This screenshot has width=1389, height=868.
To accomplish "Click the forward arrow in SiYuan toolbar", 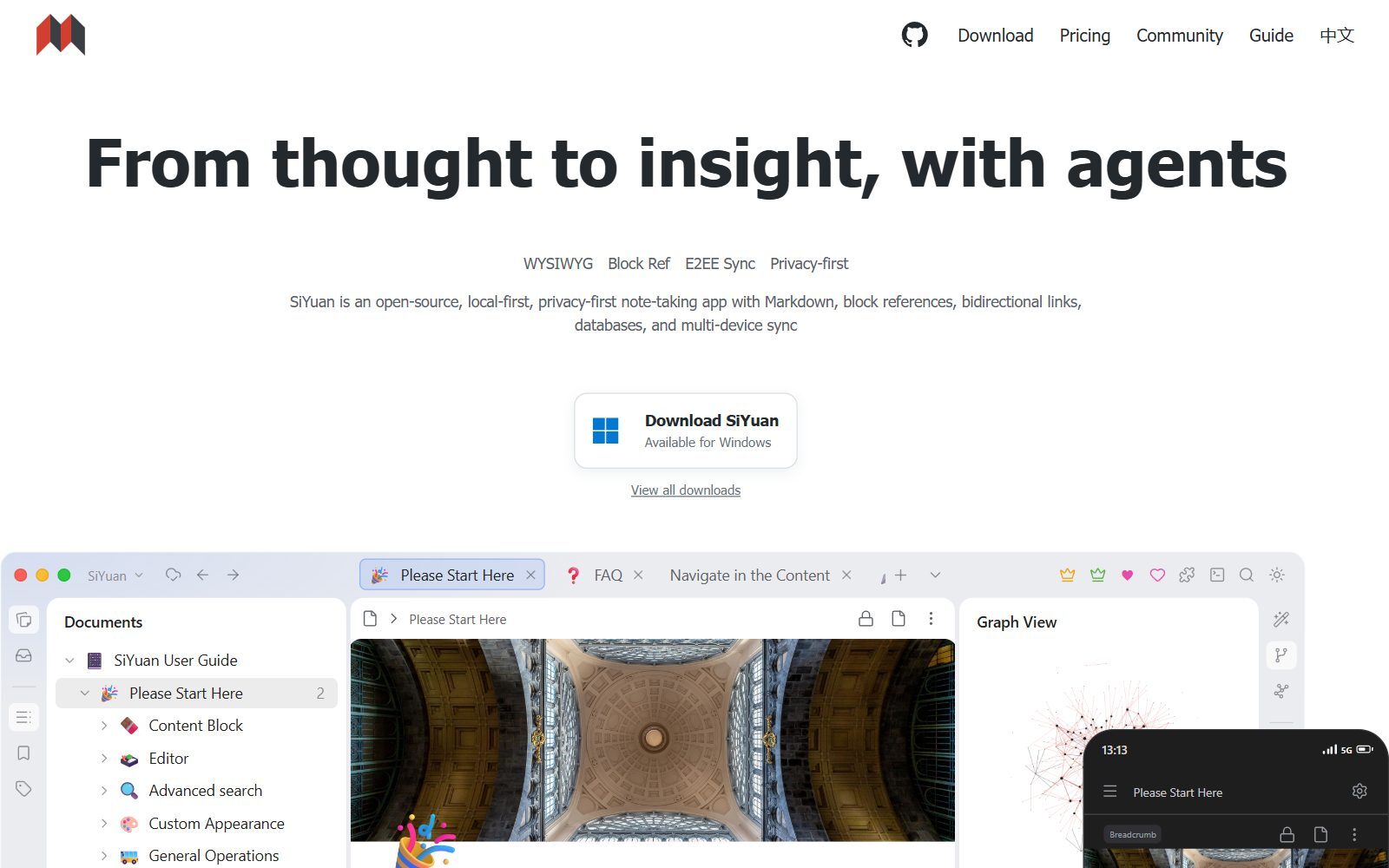I will [x=233, y=575].
